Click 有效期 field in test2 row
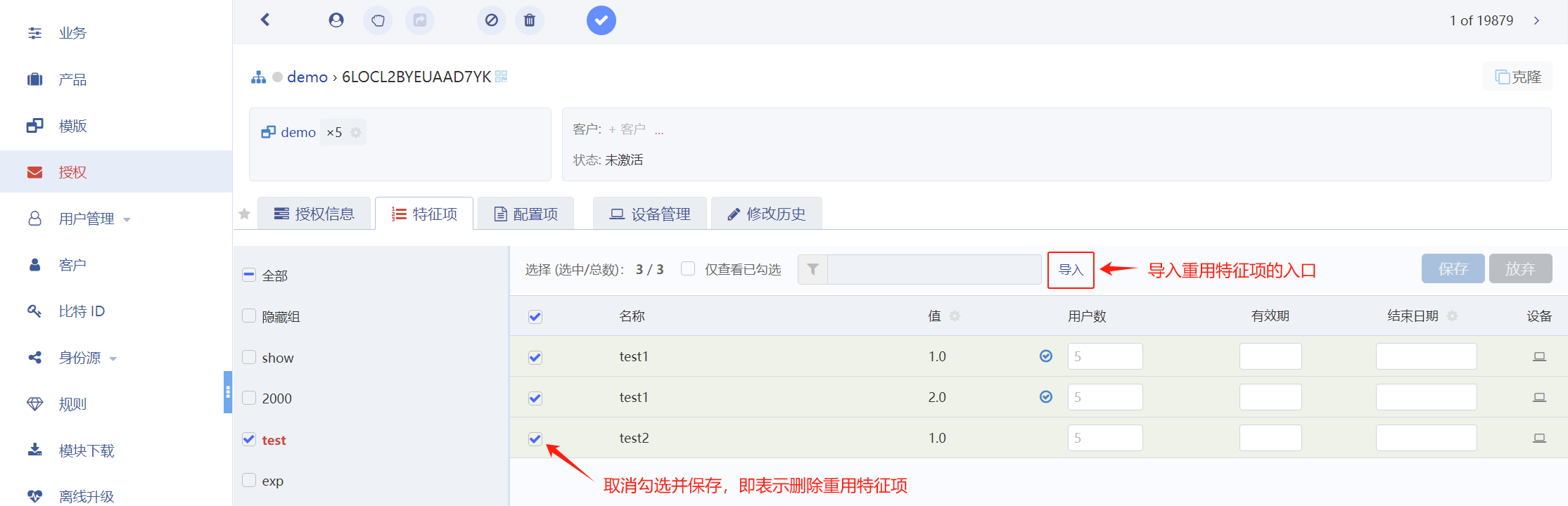1568x506 pixels. 1270,438
